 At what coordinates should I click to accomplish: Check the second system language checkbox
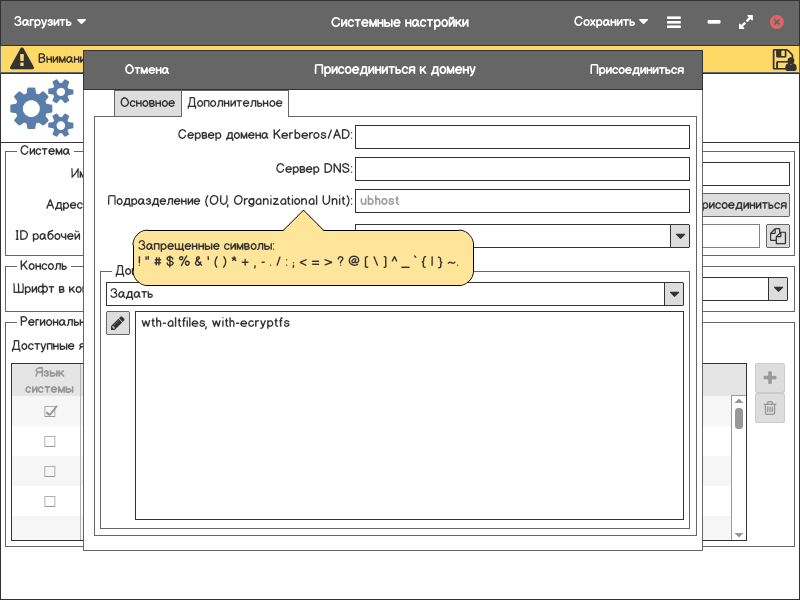pos(50,441)
